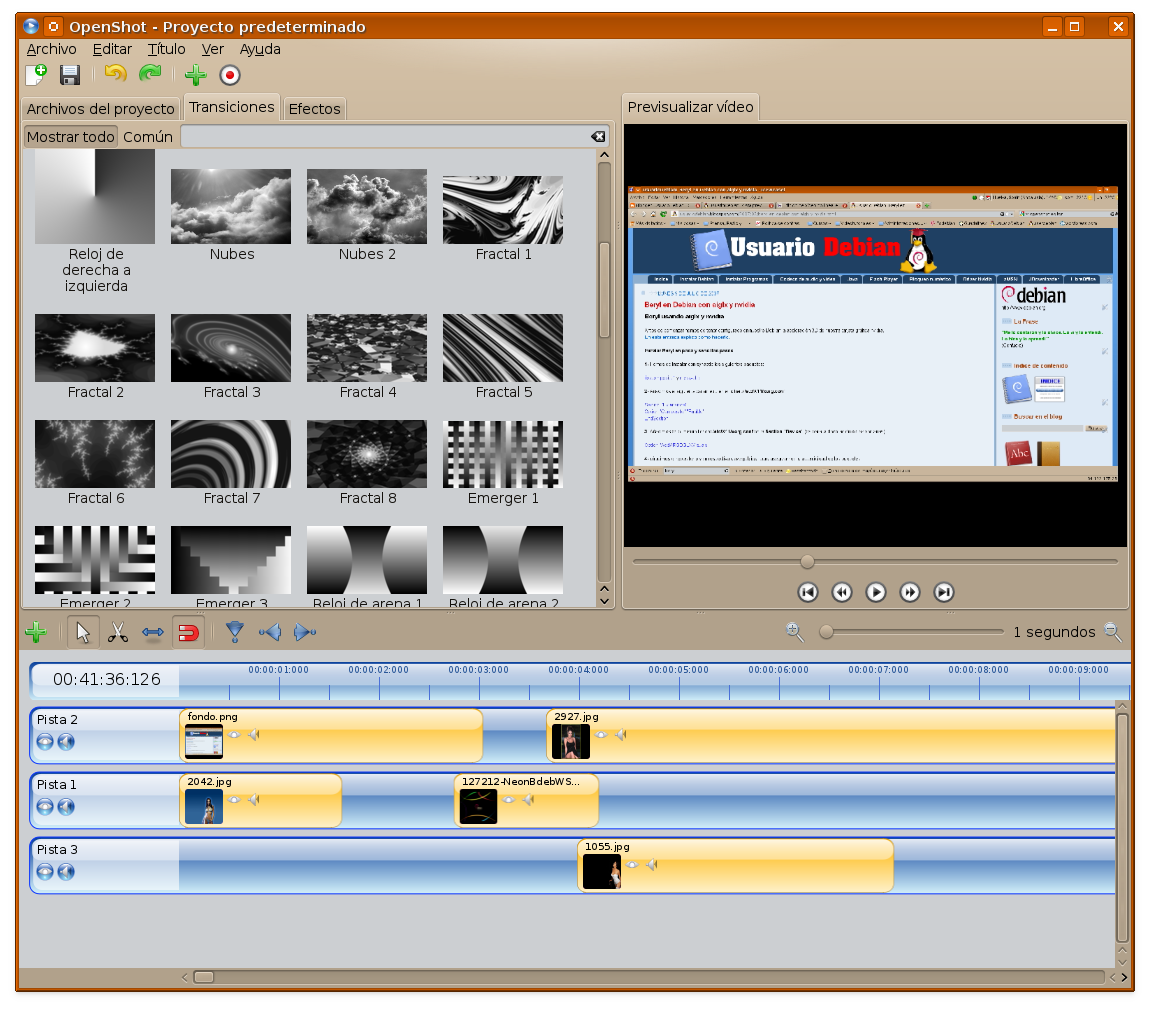Toggle the red magnet snapping tool
The width and height of the screenshot is (1150, 1010).
click(188, 632)
